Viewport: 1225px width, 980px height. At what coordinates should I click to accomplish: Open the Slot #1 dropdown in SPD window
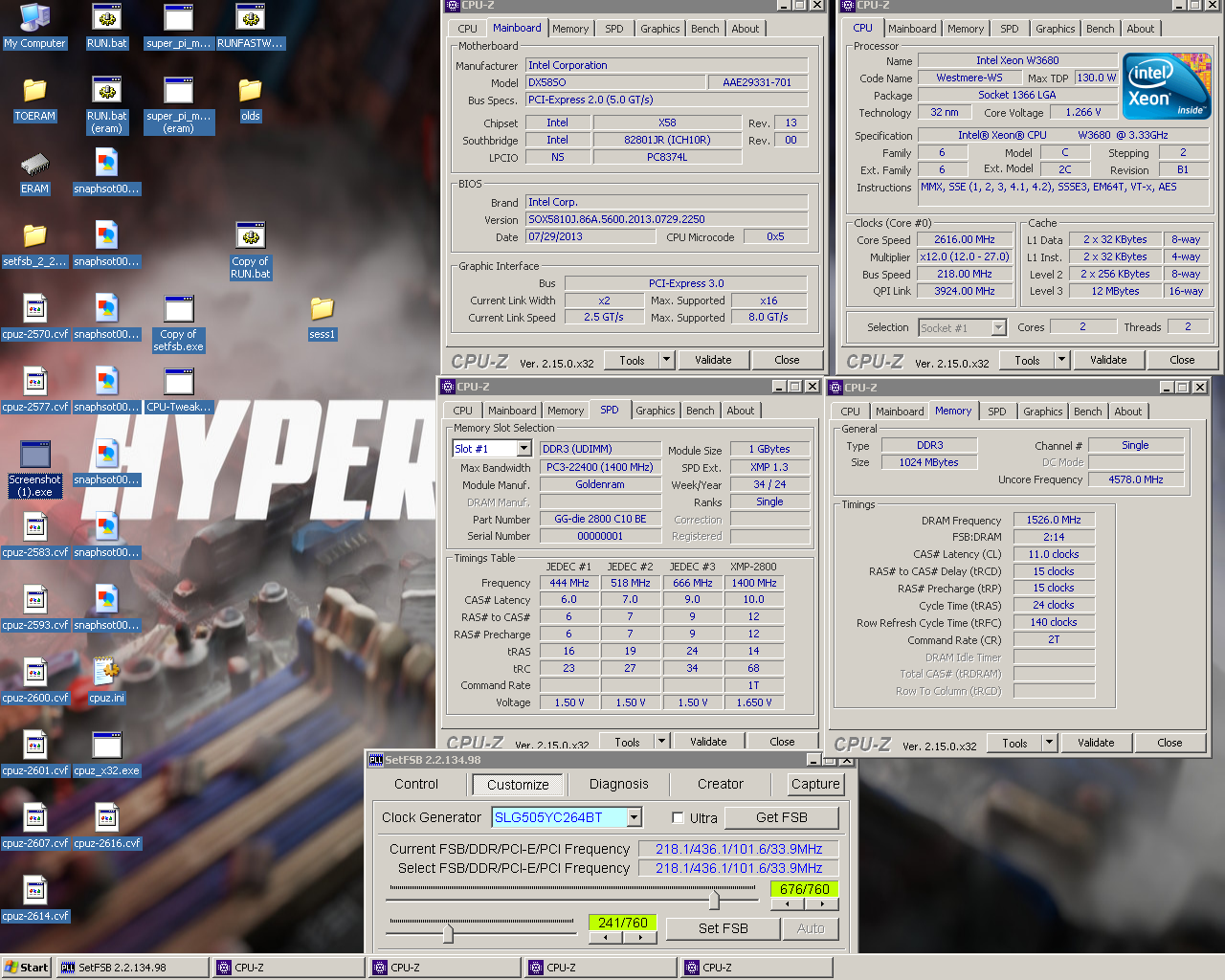(x=523, y=449)
